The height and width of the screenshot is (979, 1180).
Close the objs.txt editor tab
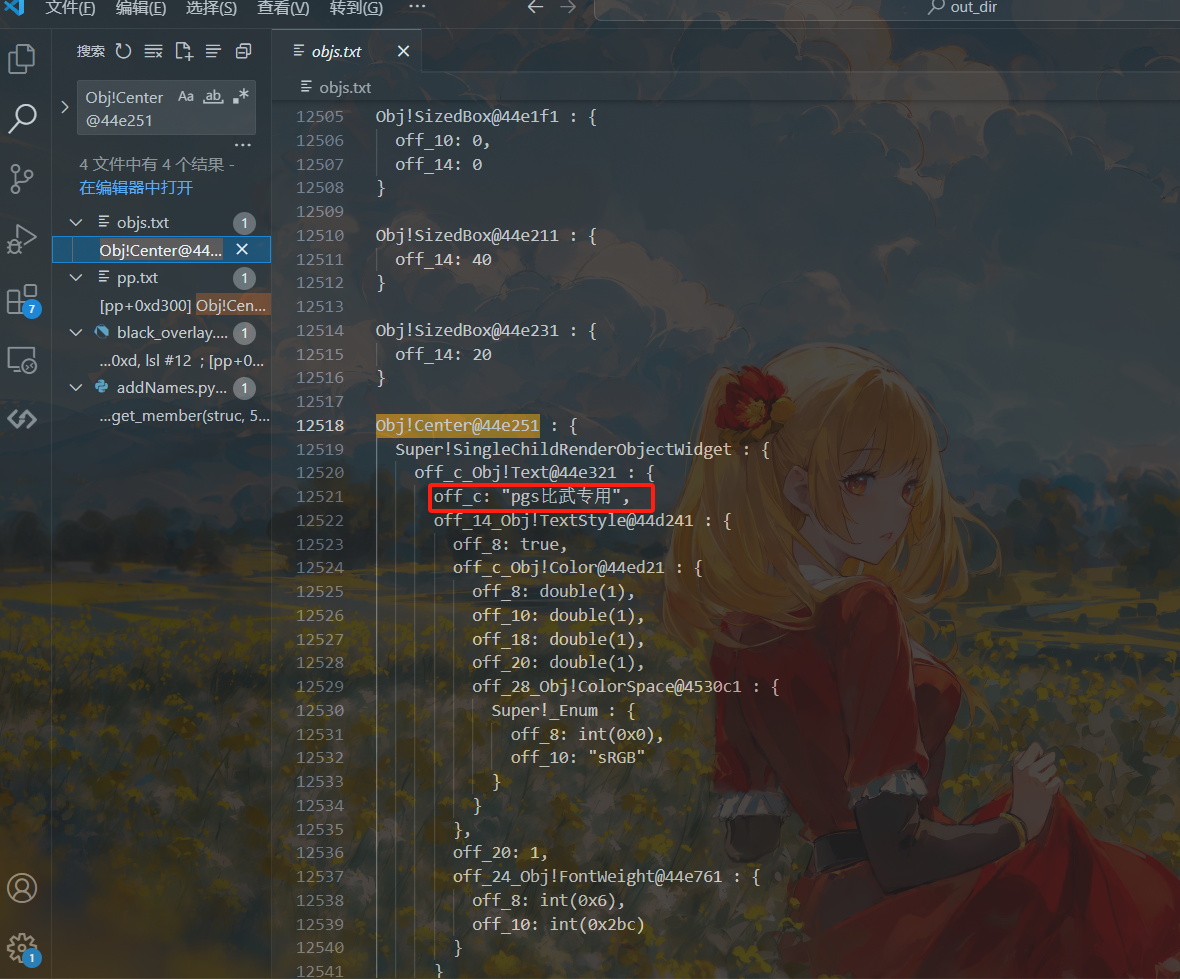pos(403,51)
